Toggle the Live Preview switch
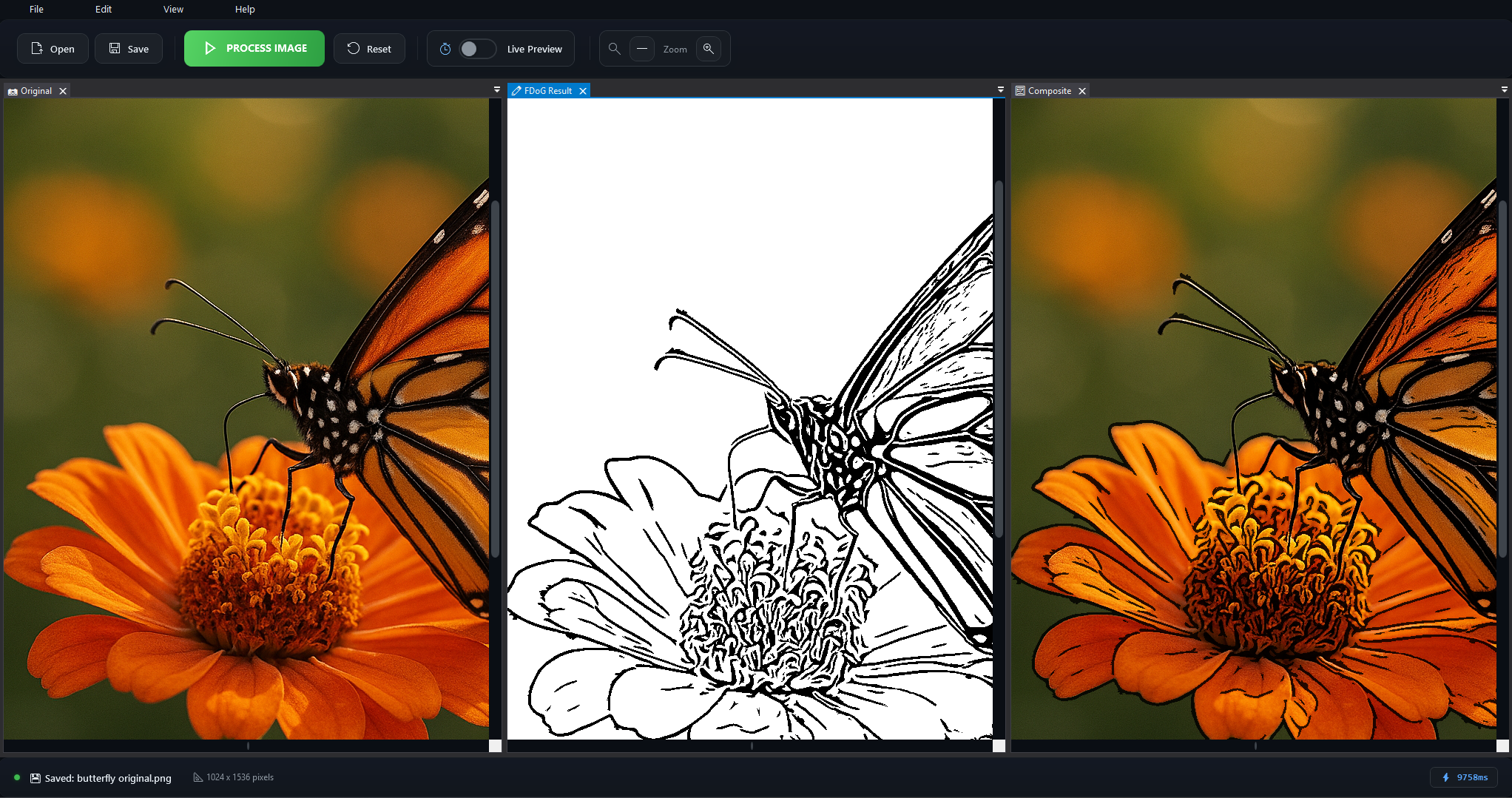Image resolution: width=1512 pixels, height=798 pixels. tap(477, 49)
